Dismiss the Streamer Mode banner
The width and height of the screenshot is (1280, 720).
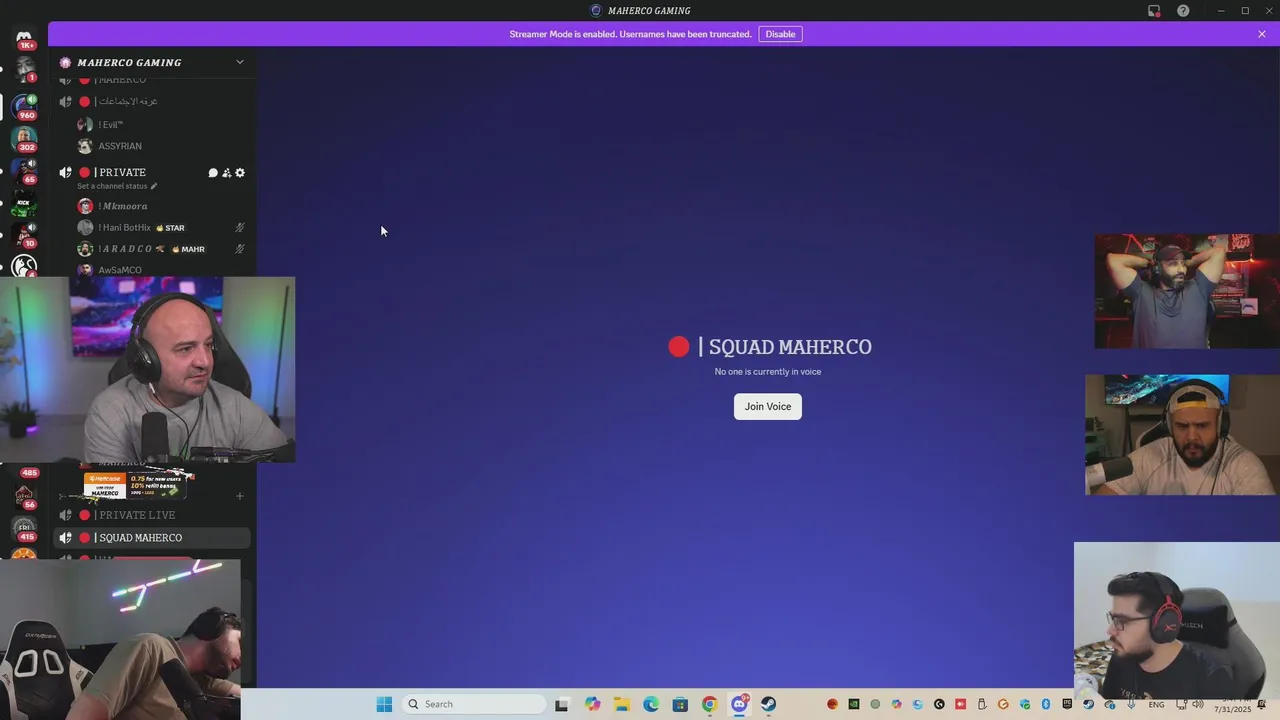(1262, 34)
